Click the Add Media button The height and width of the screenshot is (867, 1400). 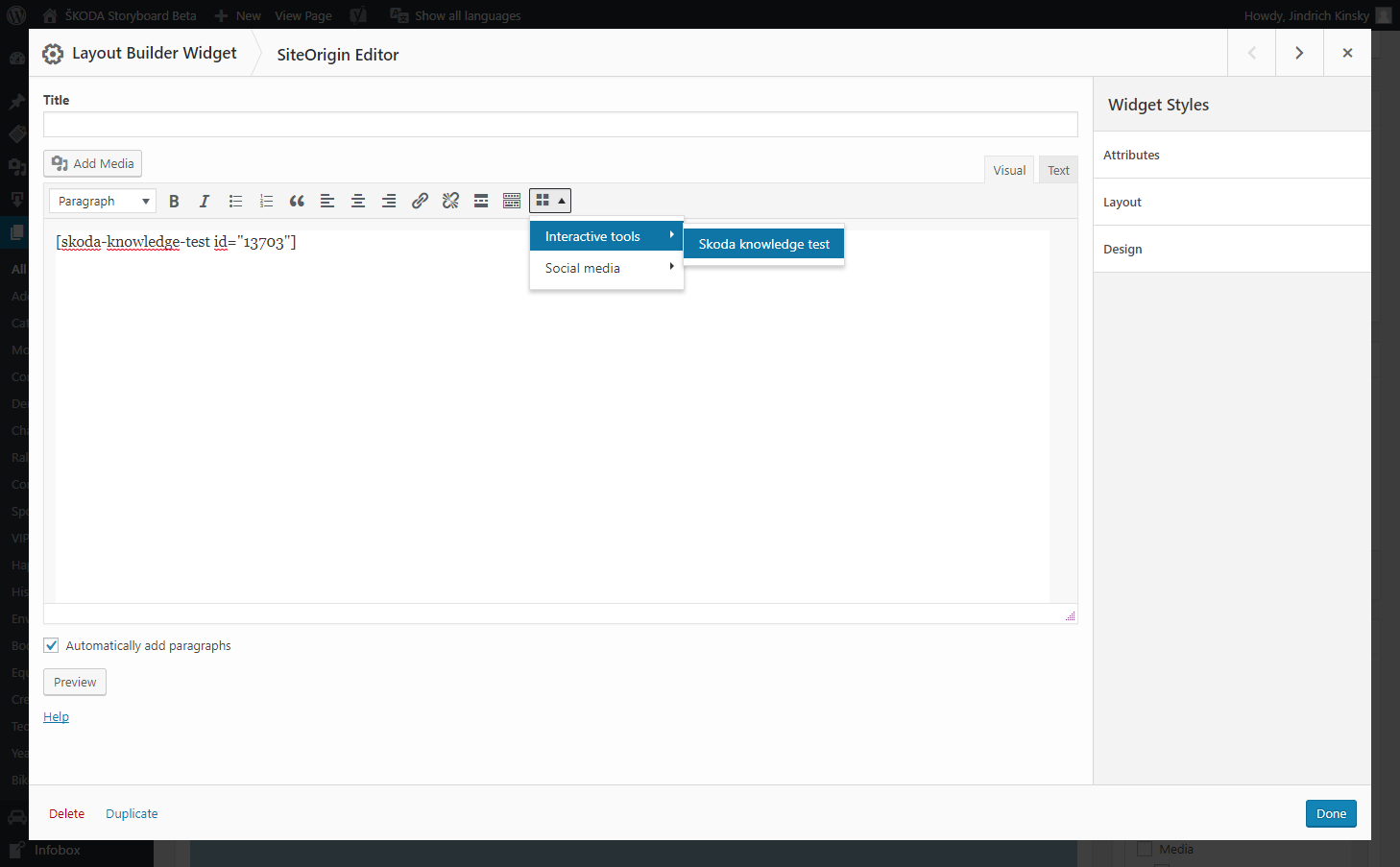[x=93, y=163]
